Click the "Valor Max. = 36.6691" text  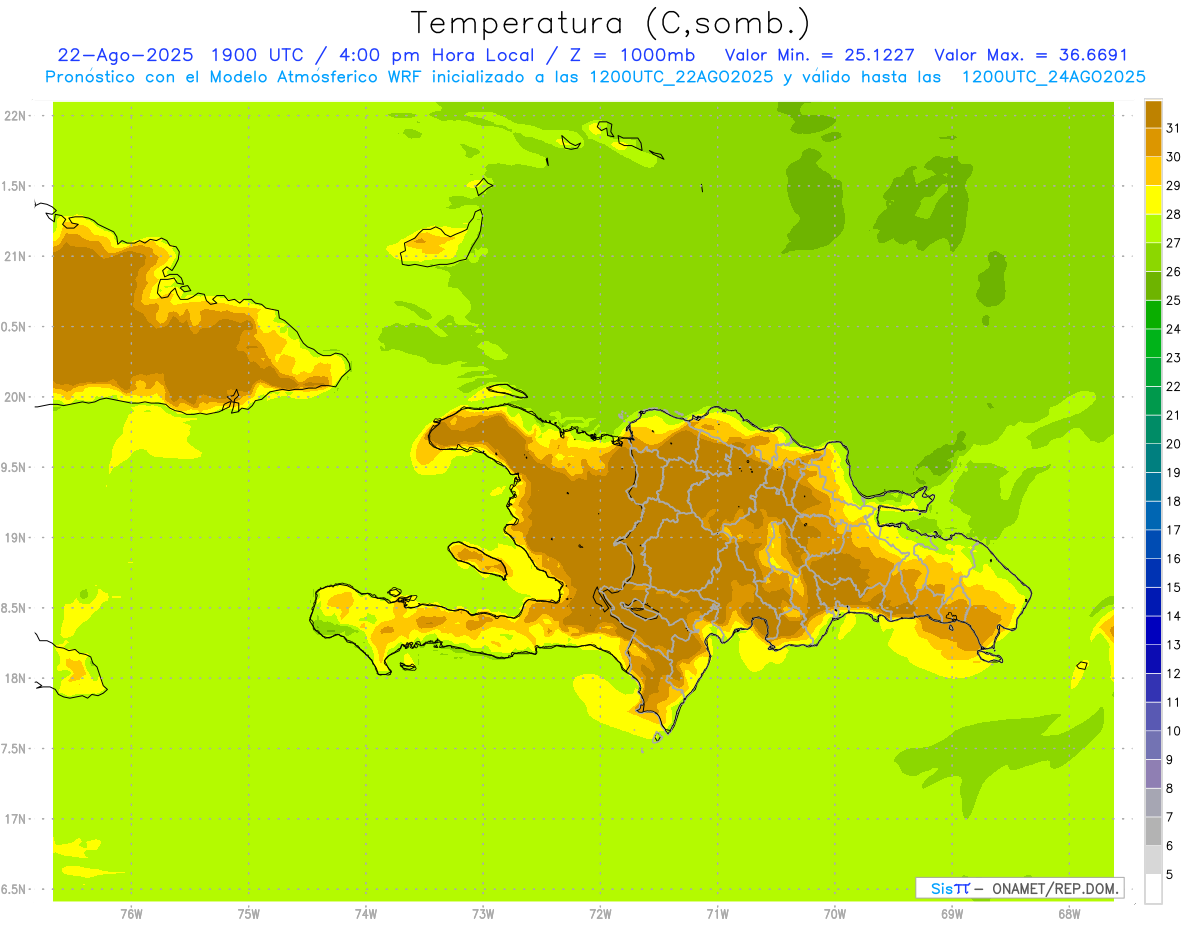point(1031,55)
